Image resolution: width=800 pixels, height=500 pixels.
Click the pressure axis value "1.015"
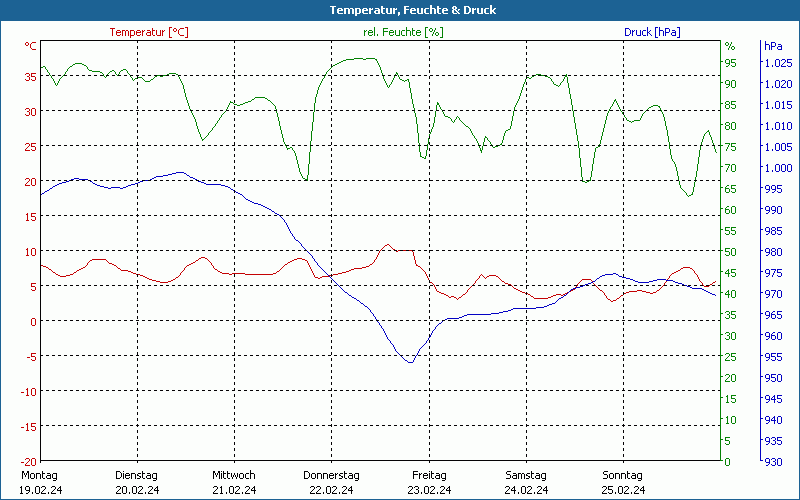tap(778, 105)
